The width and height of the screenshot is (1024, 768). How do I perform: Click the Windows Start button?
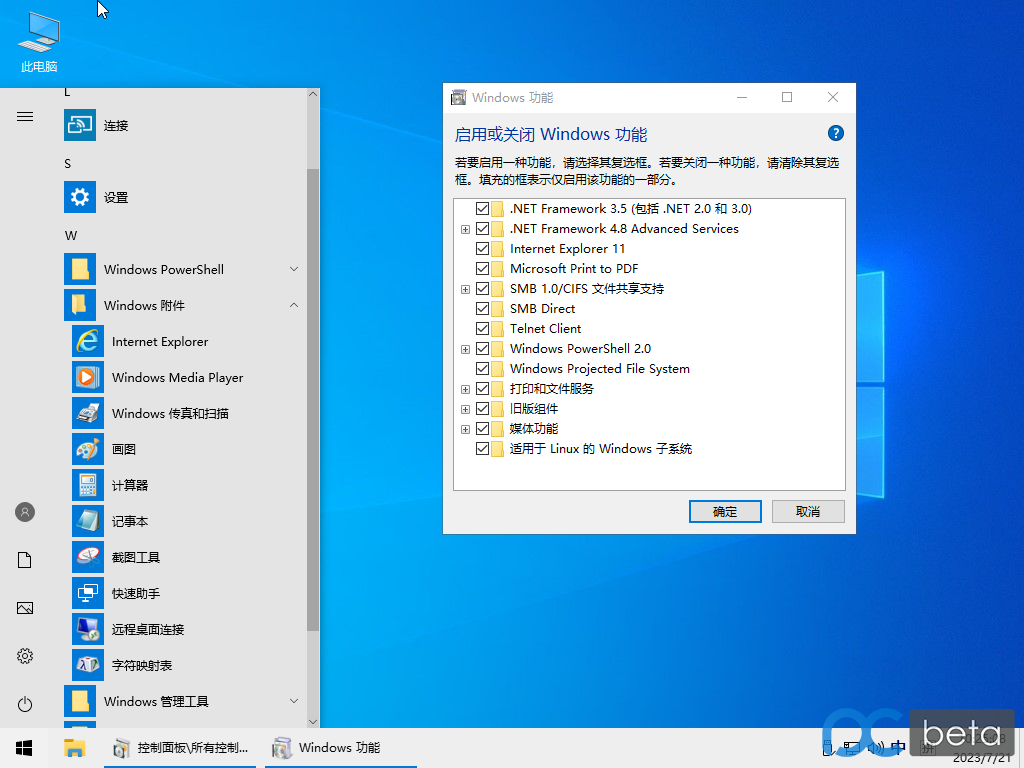(24, 748)
